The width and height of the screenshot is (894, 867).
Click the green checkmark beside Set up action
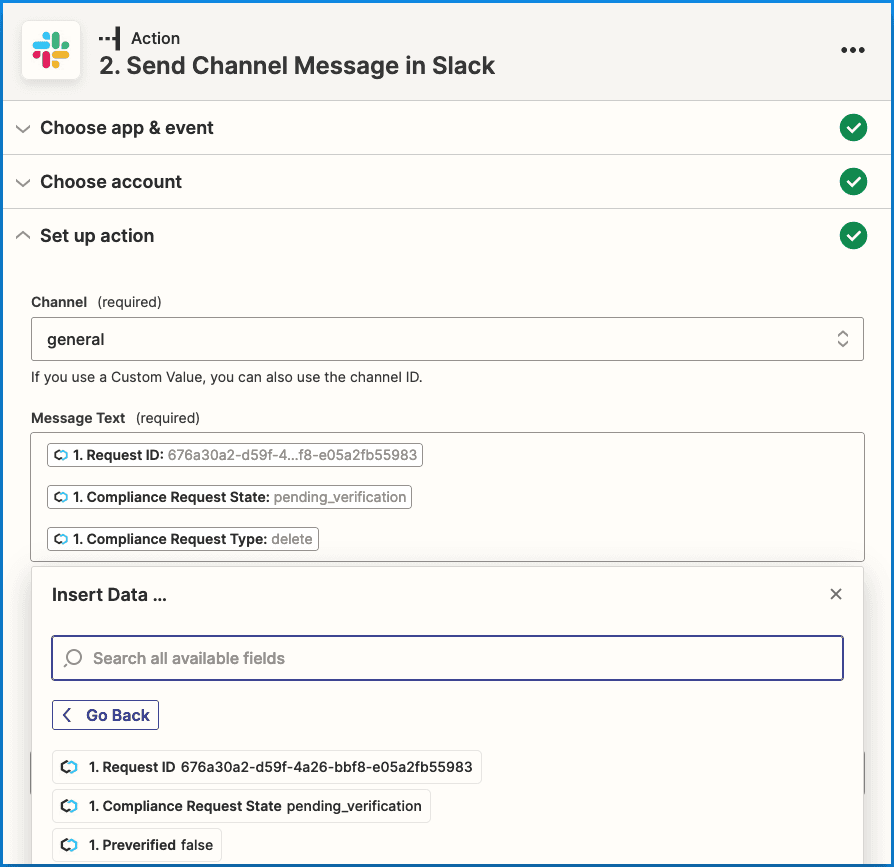click(852, 236)
